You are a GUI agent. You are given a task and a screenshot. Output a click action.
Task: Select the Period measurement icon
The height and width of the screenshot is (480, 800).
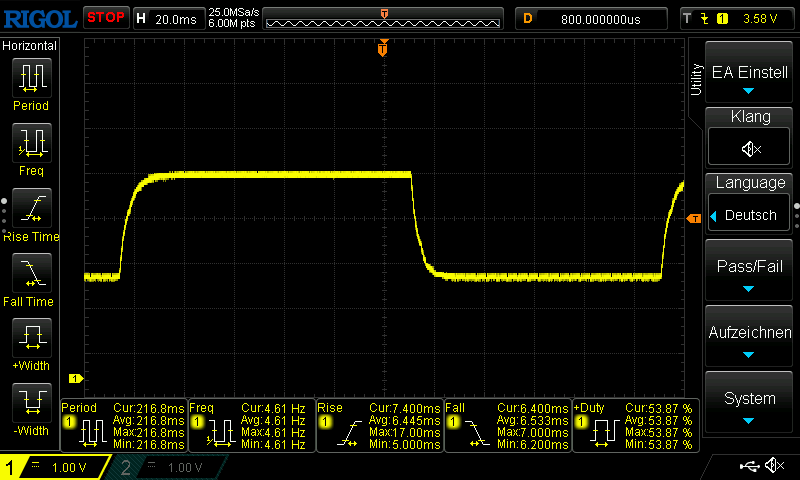(x=32, y=78)
